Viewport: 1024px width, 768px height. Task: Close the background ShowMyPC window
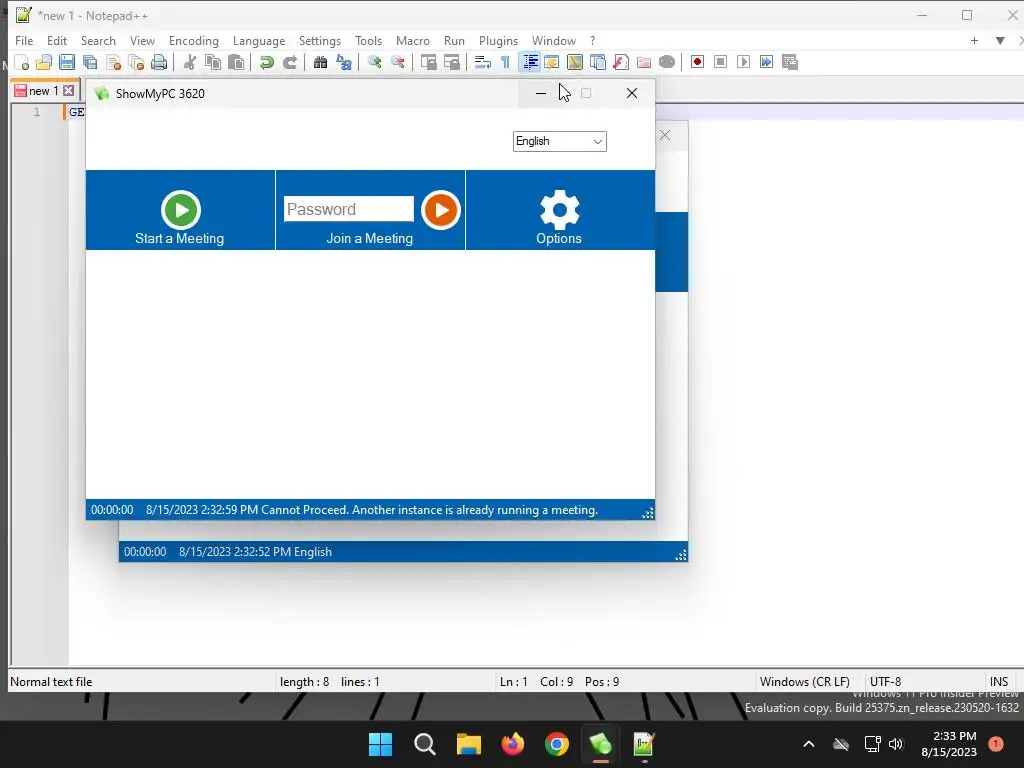click(x=665, y=135)
